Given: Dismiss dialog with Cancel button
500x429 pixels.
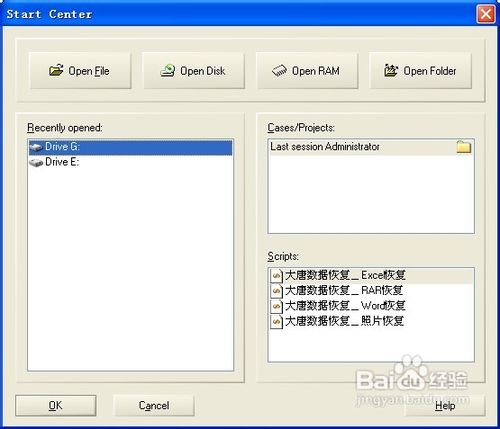Looking at the screenshot, I should coord(154,405).
